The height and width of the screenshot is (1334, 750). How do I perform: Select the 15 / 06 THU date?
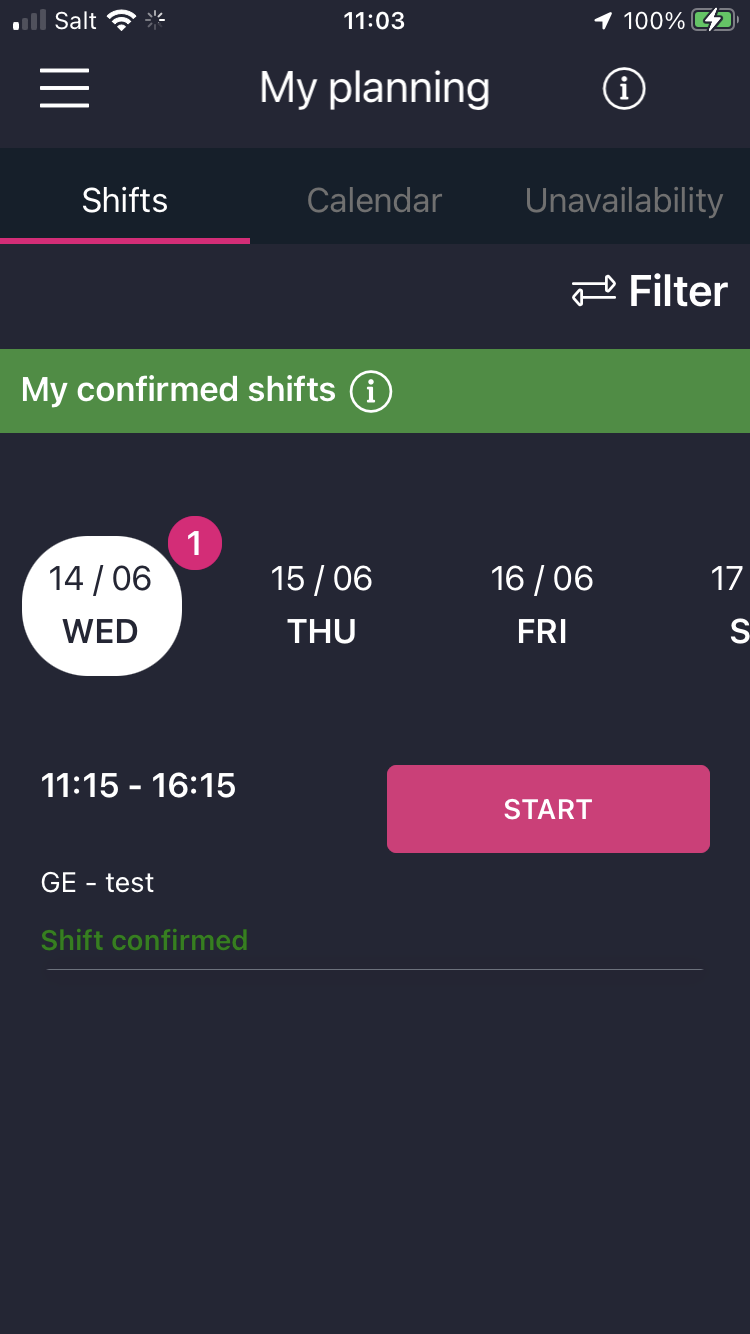321,605
